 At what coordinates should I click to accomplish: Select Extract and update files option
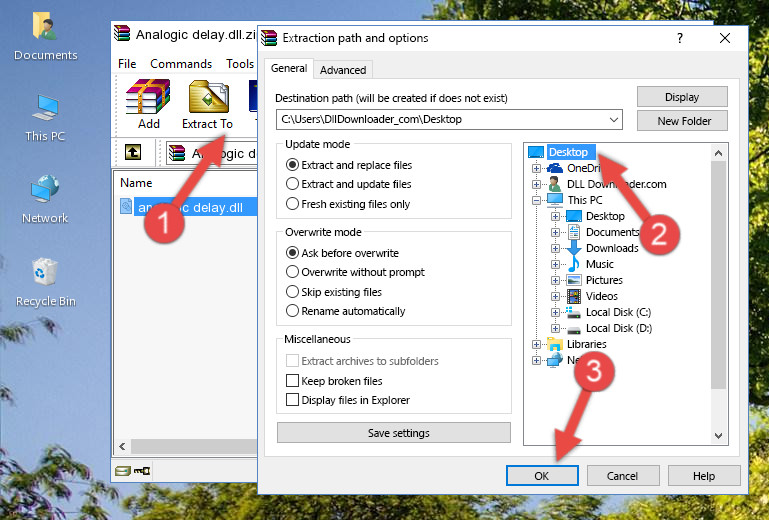coord(349,184)
